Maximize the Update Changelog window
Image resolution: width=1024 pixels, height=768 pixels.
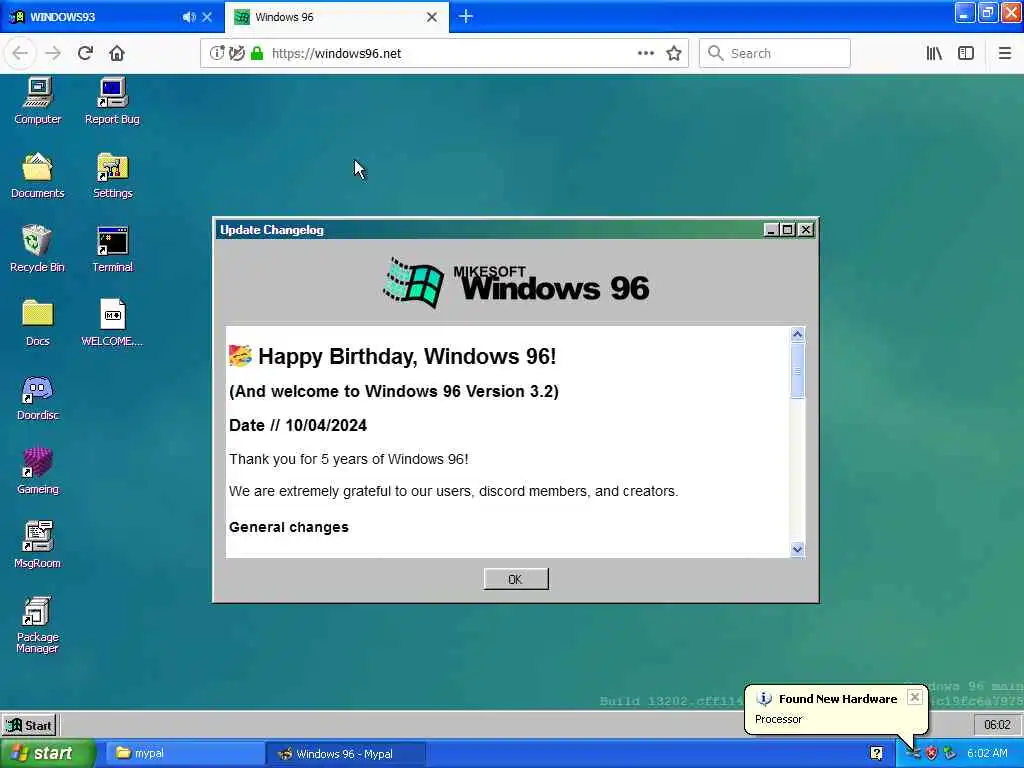click(x=788, y=230)
